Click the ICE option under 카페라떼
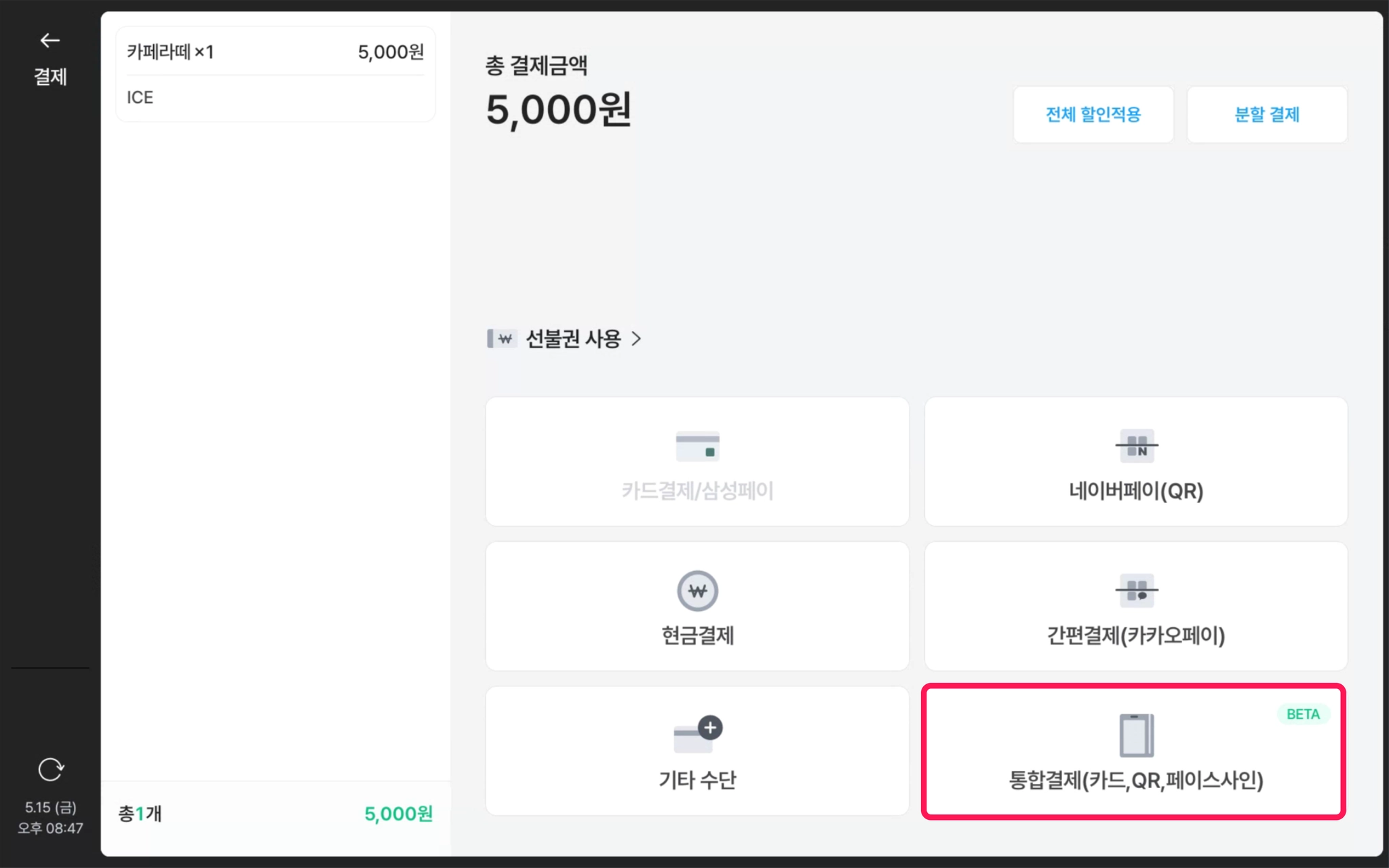1389x868 pixels. (x=140, y=98)
